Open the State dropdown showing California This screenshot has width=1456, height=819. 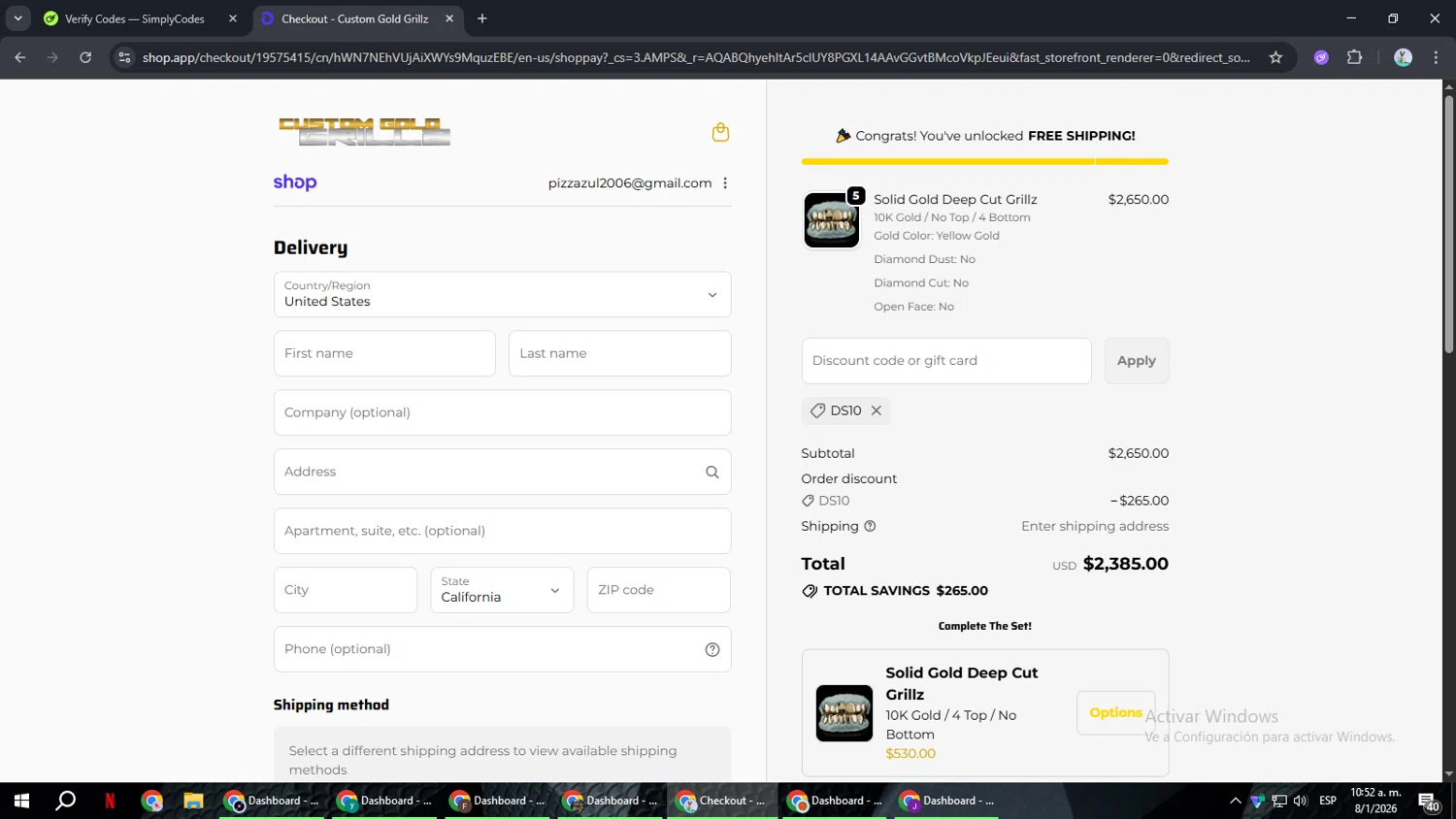502,591
